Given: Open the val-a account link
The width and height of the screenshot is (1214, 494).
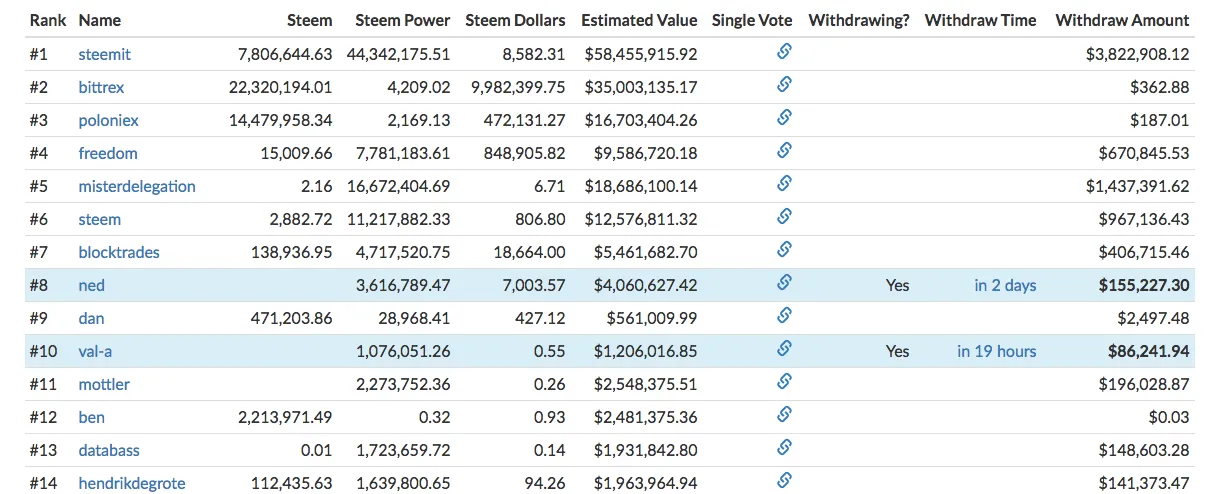Looking at the screenshot, I should tap(95, 351).
